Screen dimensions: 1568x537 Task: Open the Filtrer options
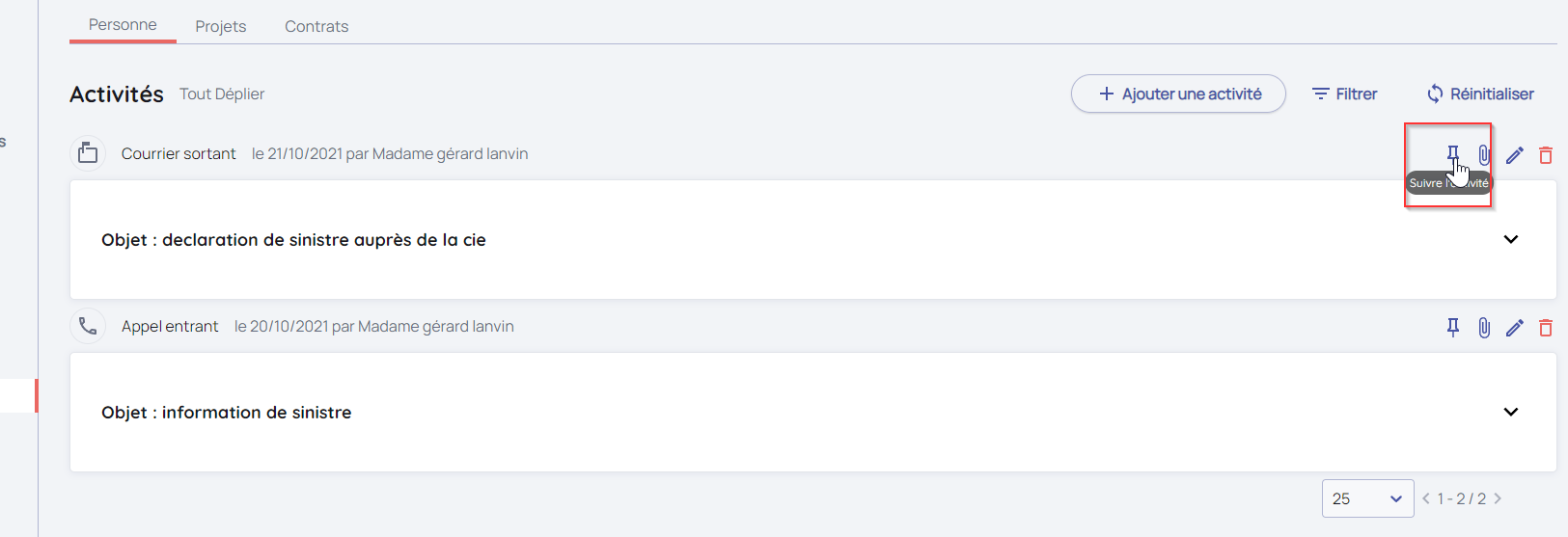click(x=1344, y=94)
